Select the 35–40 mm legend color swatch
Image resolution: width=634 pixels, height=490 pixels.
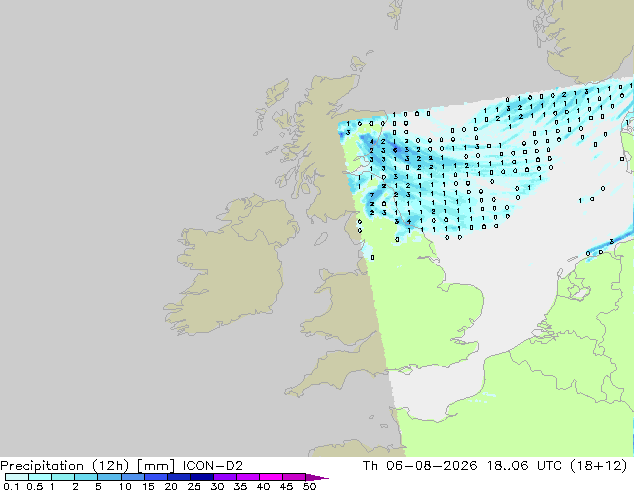click(x=247, y=477)
